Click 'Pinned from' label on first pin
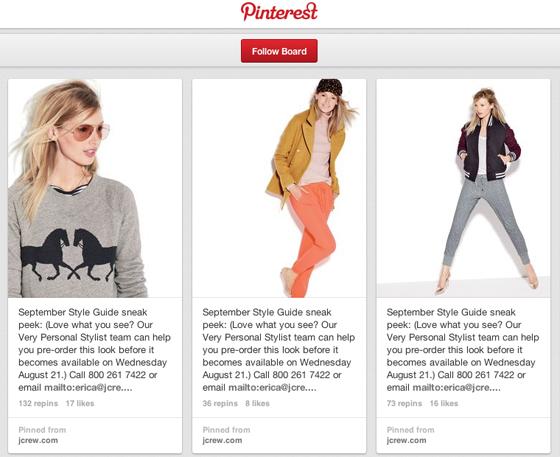 point(42,430)
